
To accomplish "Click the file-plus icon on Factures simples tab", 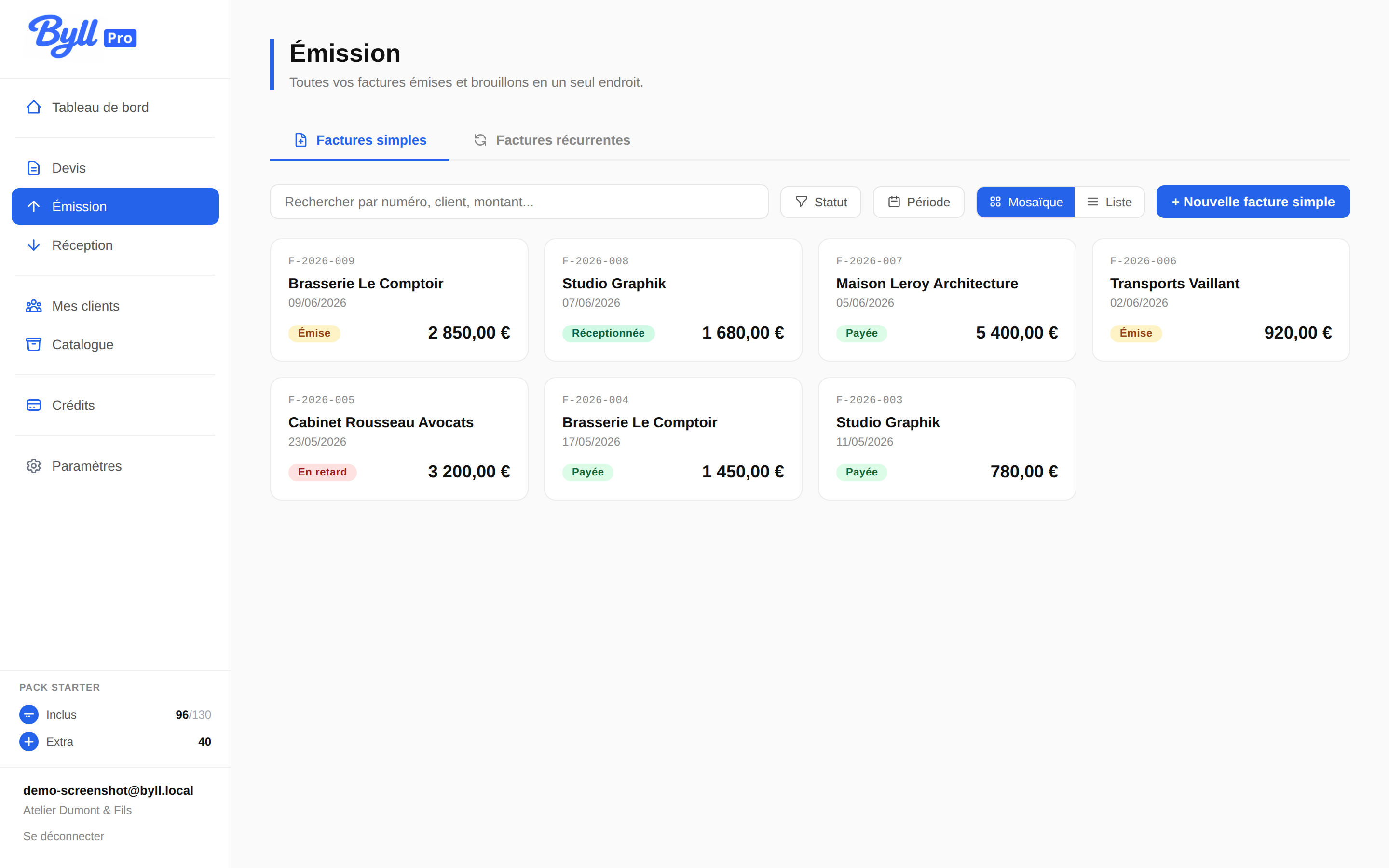I will [301, 140].
